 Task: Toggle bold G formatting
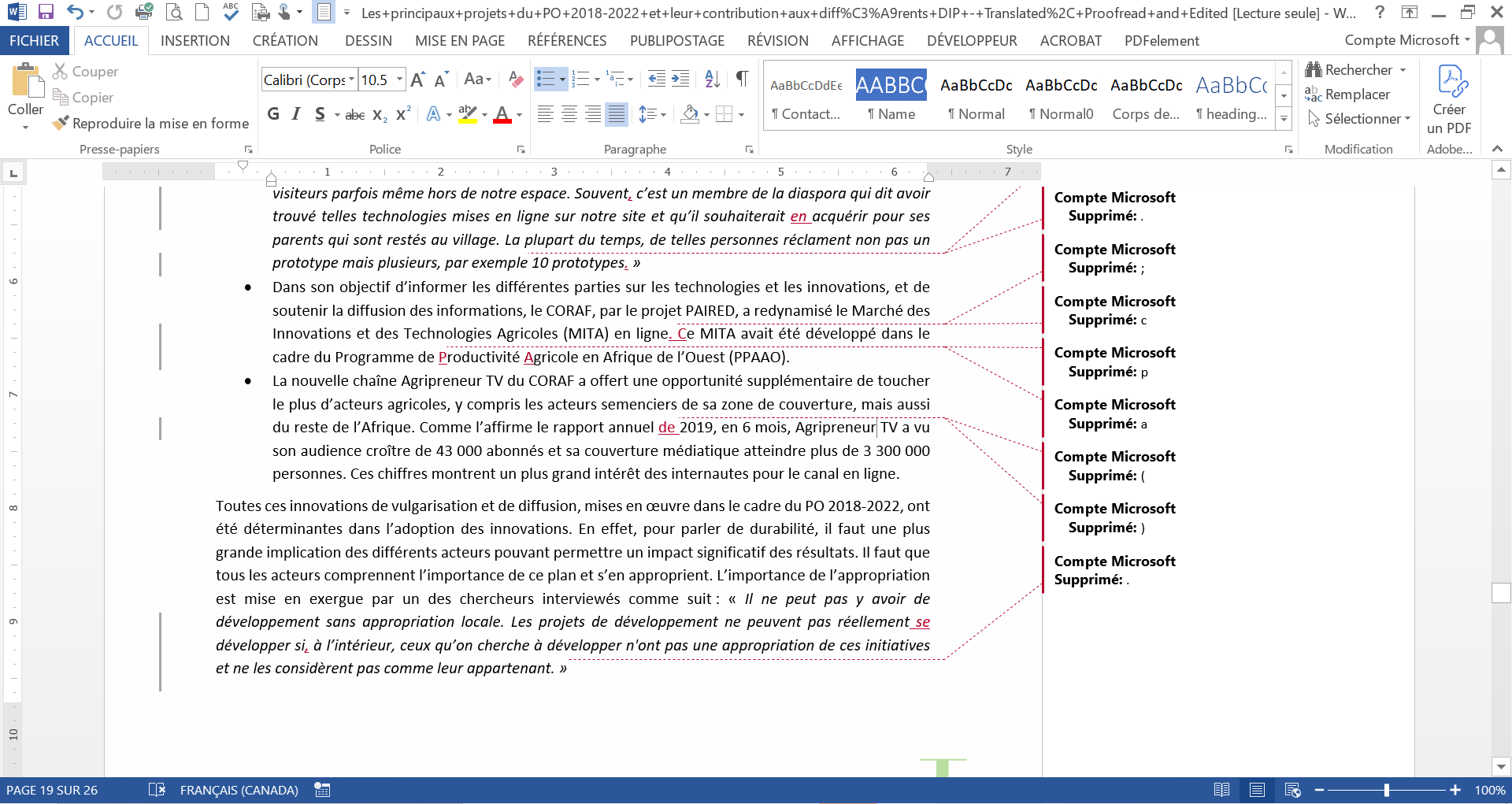point(273,114)
